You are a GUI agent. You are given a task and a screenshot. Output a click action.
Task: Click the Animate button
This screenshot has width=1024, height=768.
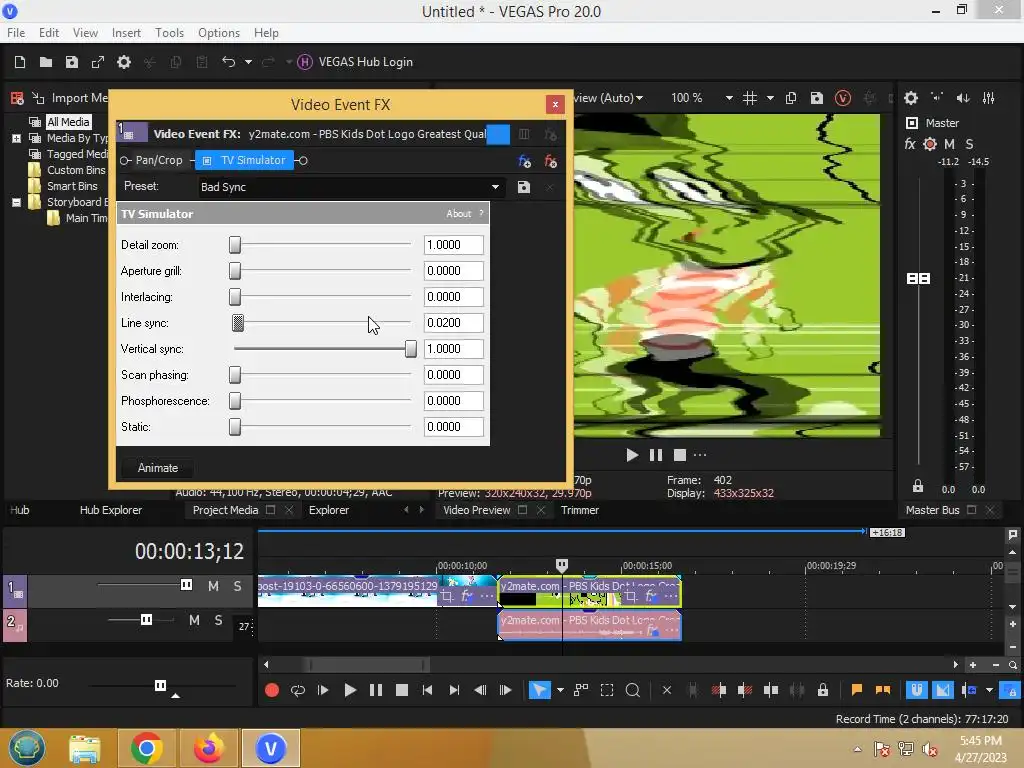click(x=157, y=468)
